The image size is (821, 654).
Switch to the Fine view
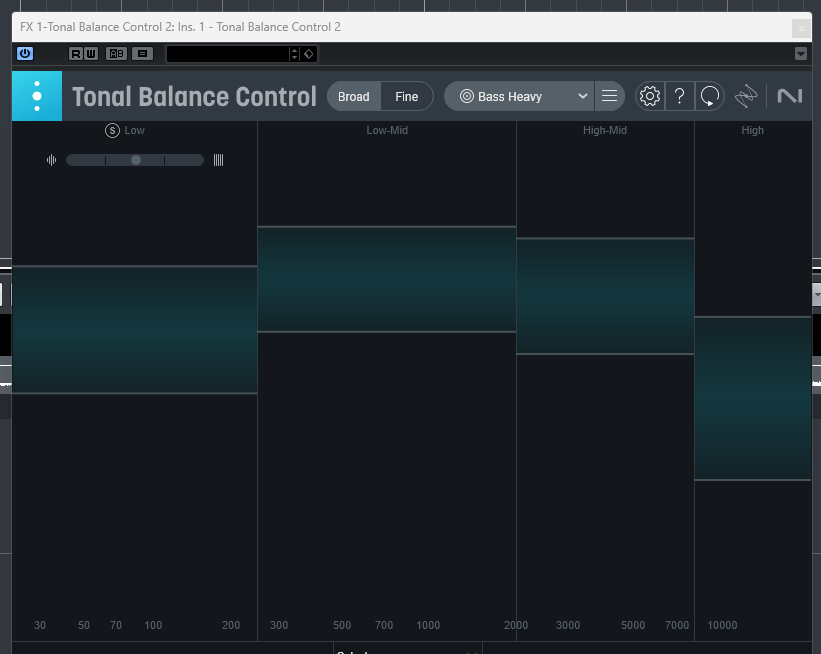coord(407,96)
